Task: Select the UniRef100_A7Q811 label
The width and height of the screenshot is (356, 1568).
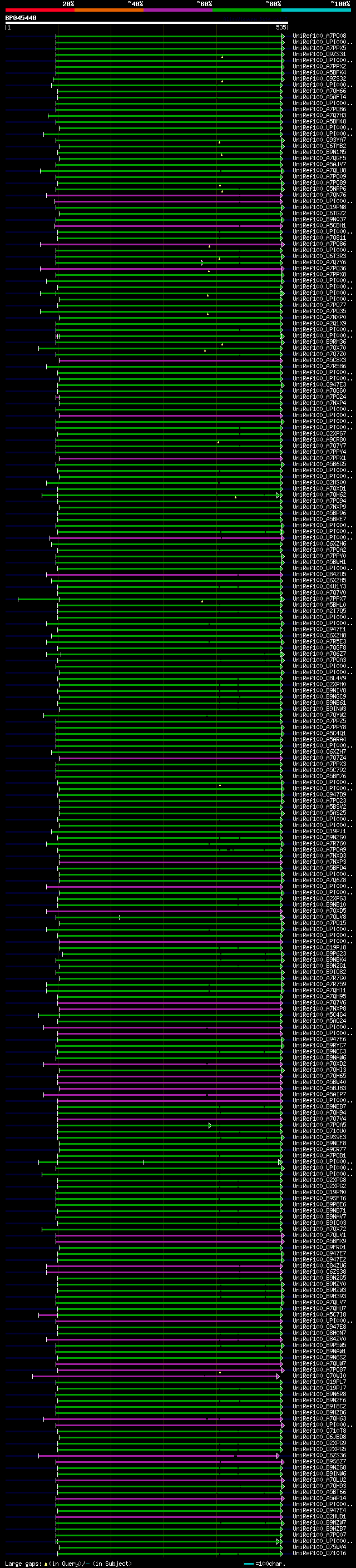Action: click(319, 238)
